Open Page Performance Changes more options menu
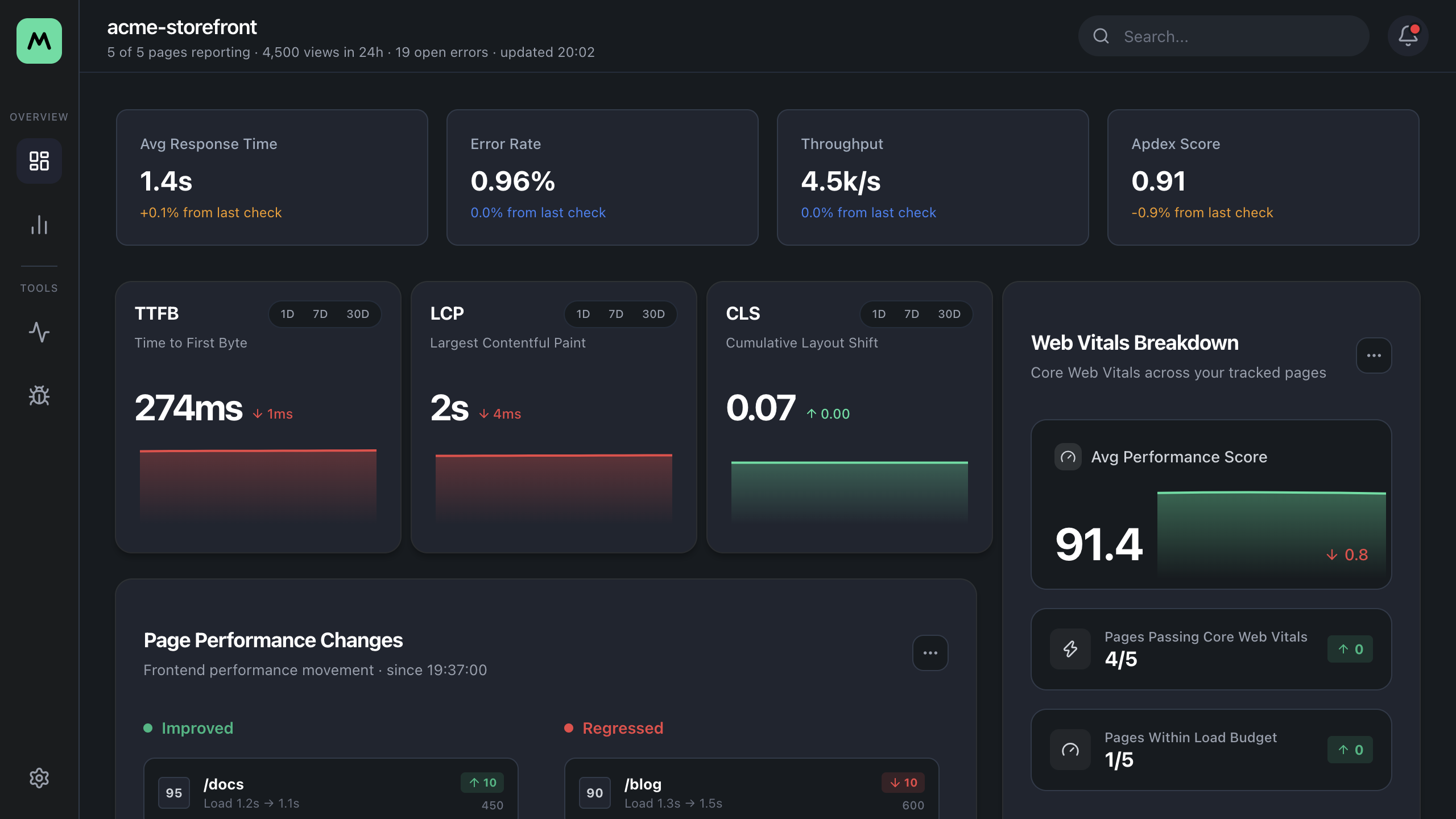Image resolution: width=1456 pixels, height=819 pixels. [x=930, y=653]
